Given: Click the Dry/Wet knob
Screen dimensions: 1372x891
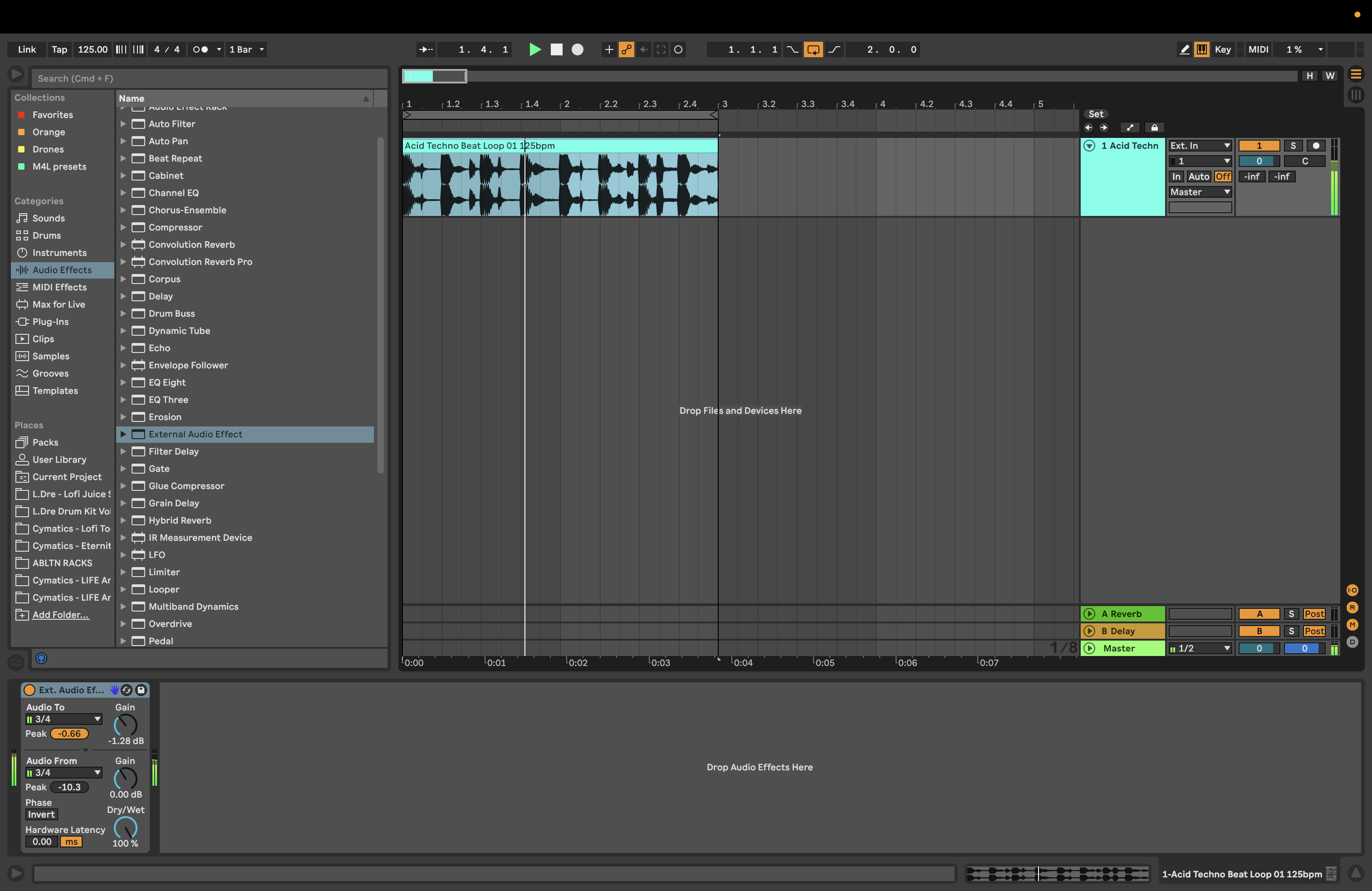Looking at the screenshot, I should (125, 828).
